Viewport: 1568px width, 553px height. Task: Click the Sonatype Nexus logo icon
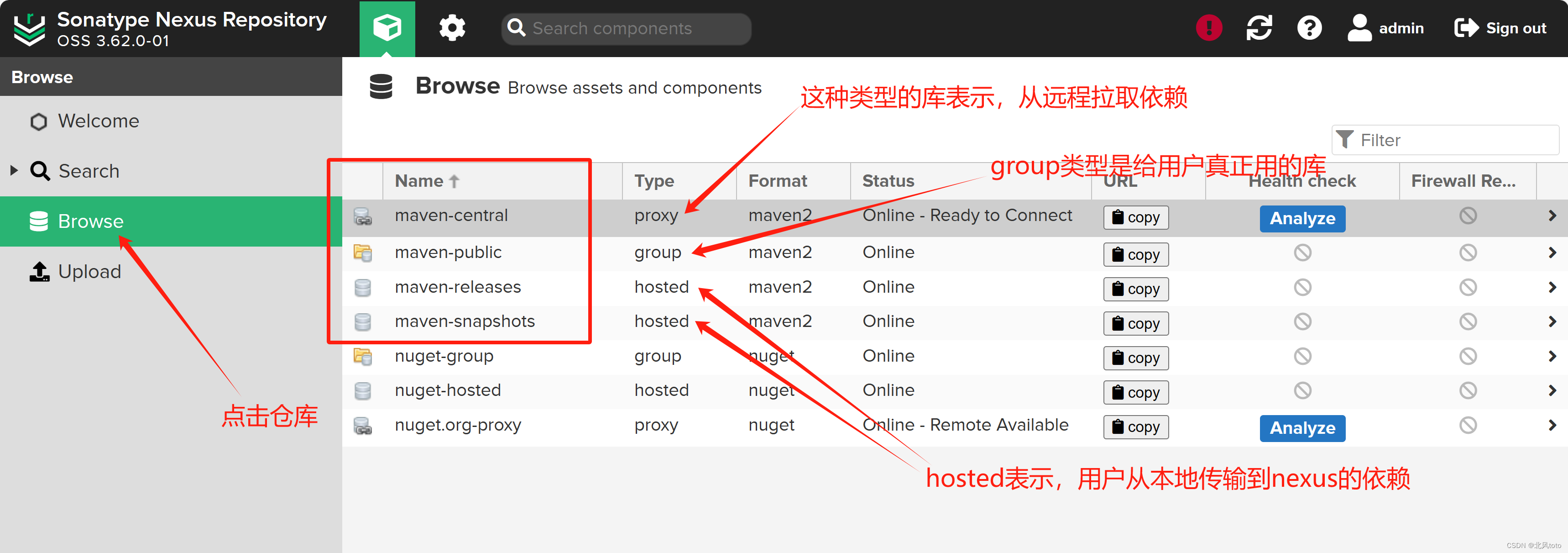pos(29,29)
